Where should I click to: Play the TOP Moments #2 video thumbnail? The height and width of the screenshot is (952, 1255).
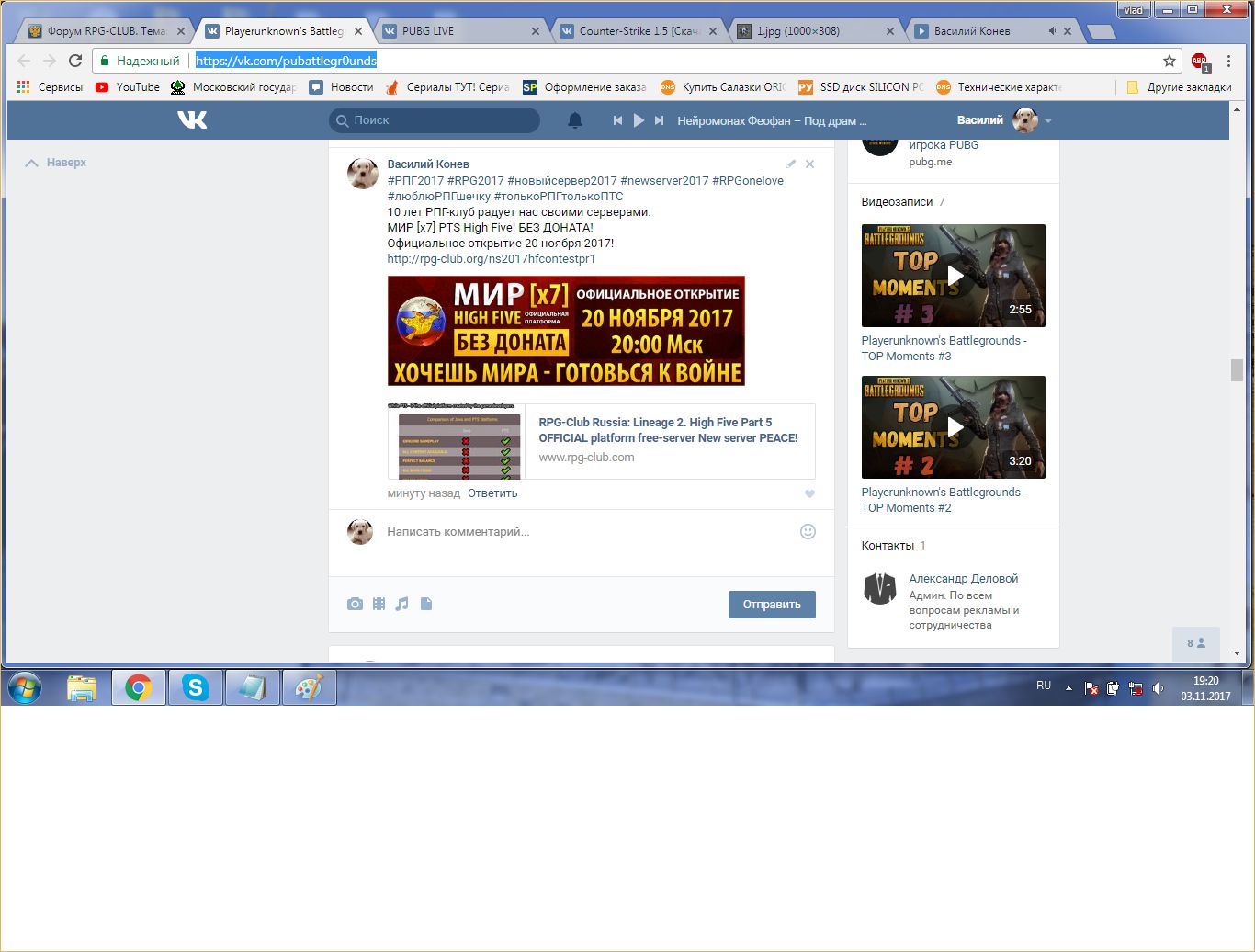pyautogui.click(x=954, y=427)
